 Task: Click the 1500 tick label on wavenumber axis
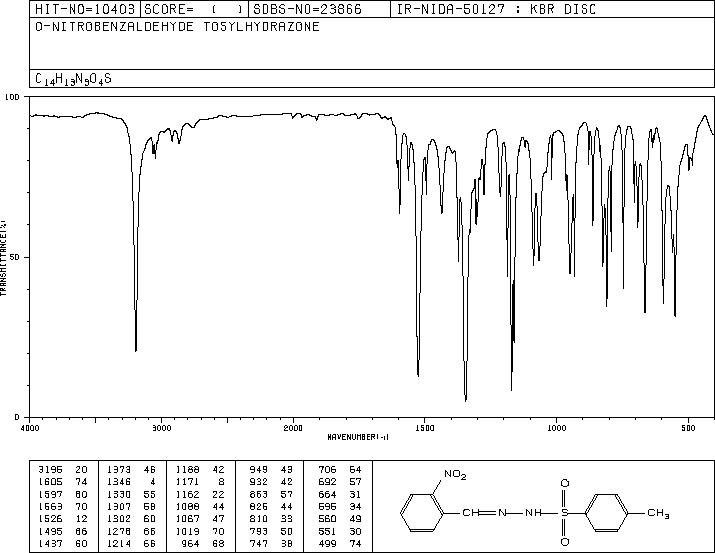pyautogui.click(x=425, y=428)
